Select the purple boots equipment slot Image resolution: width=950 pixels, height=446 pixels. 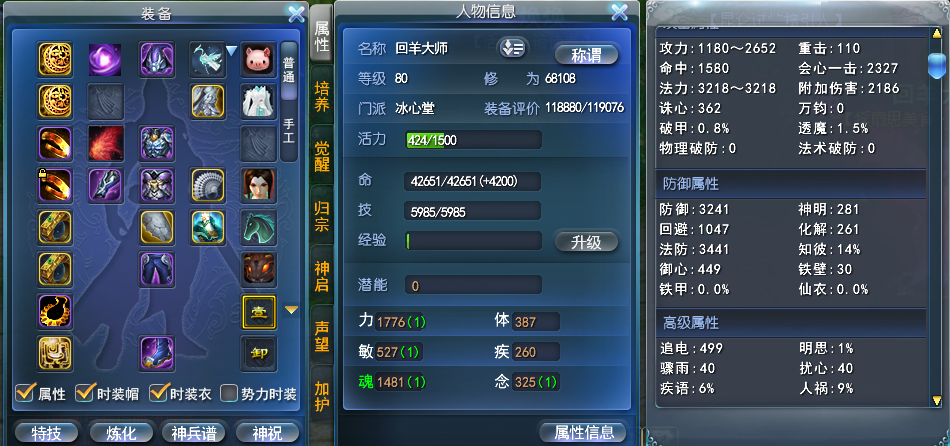[157, 353]
